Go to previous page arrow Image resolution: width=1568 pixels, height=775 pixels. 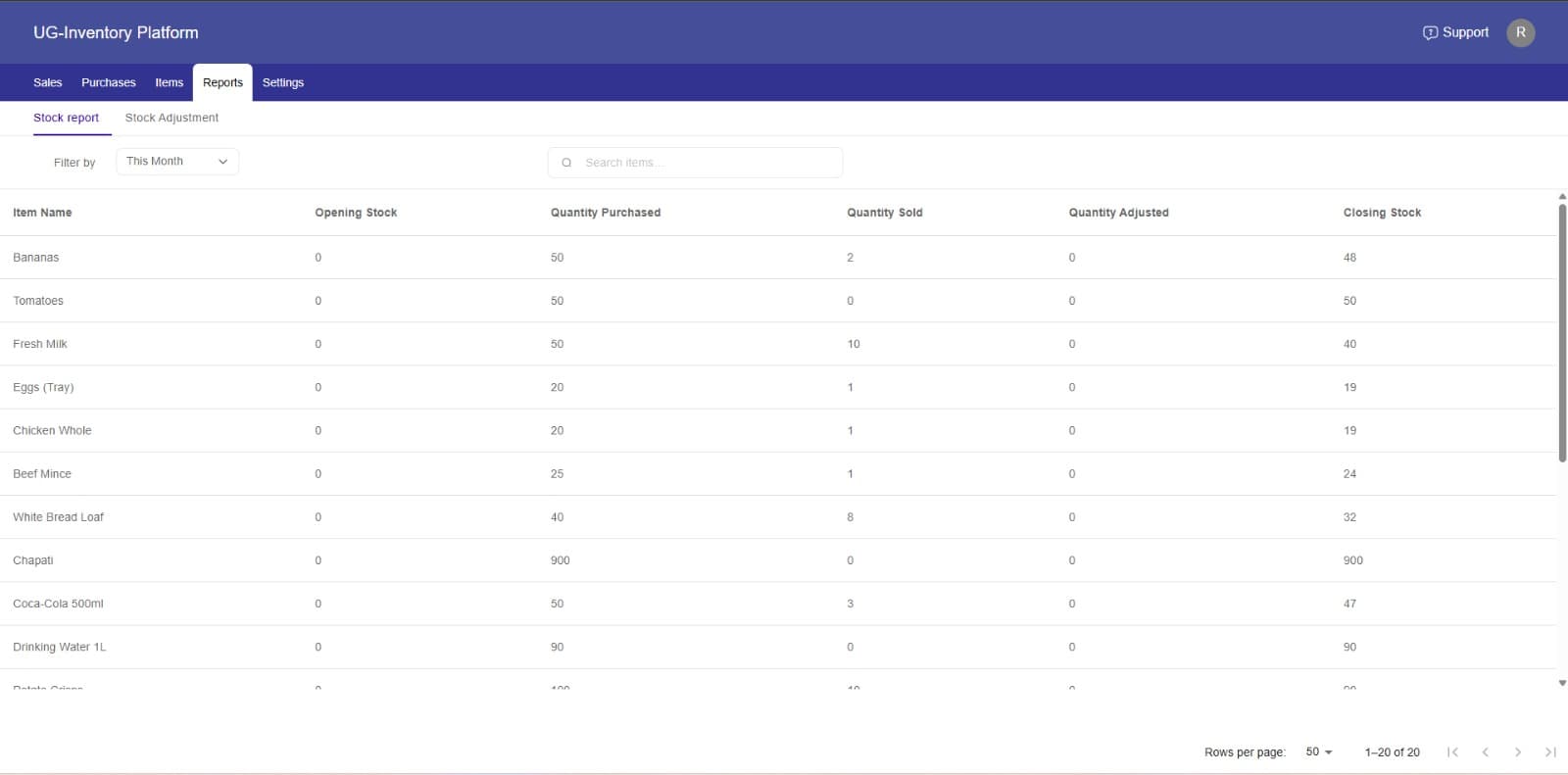[1485, 752]
